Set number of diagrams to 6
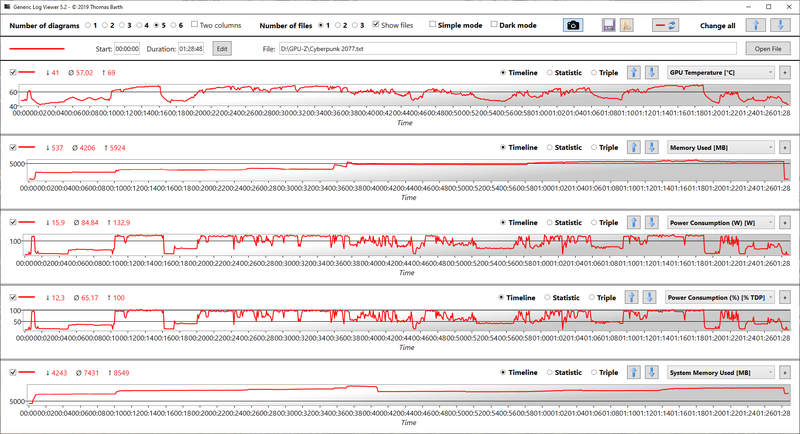Screen dimensions: 800x434 tap(173, 25)
